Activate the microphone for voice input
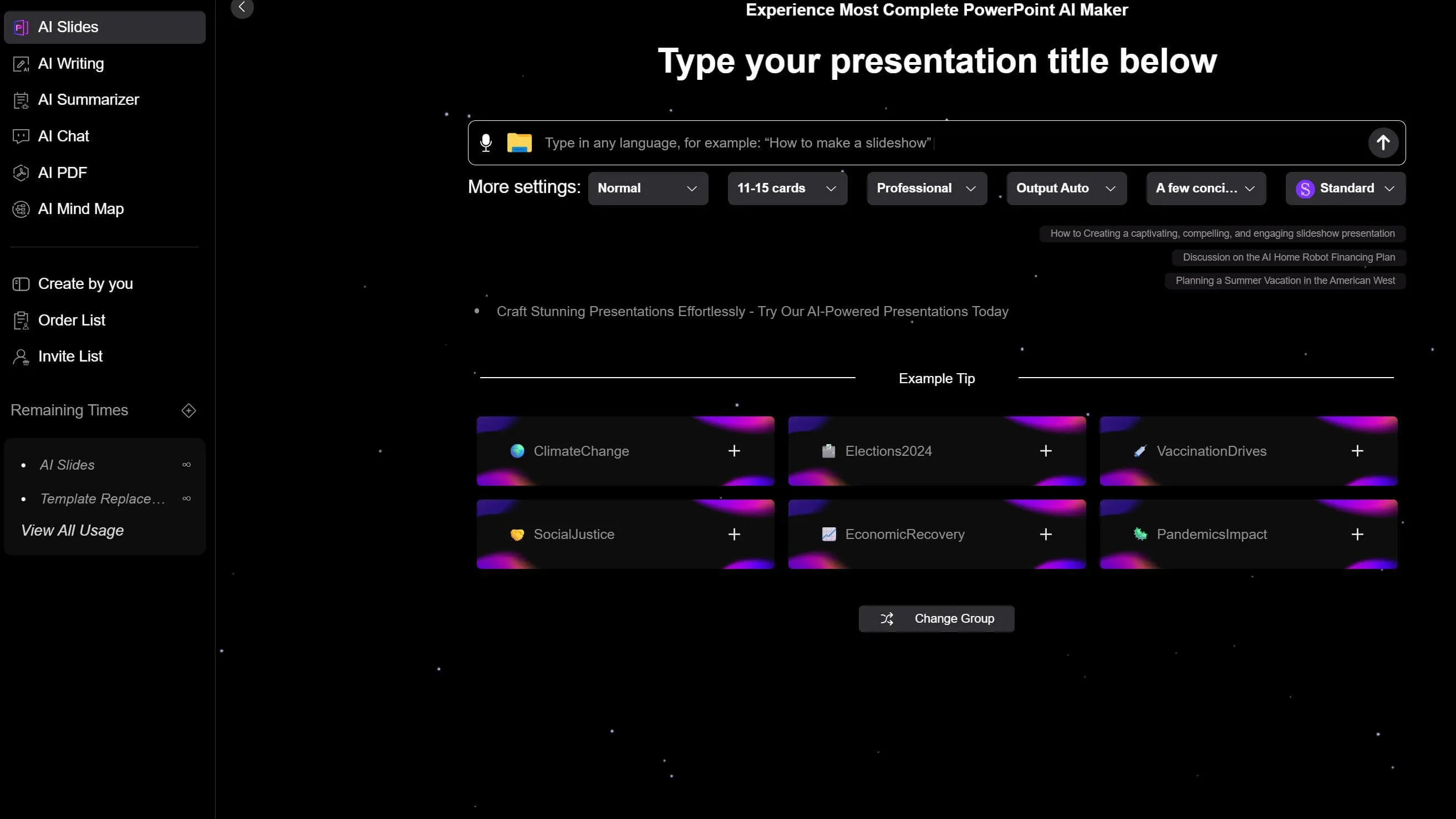 point(486,143)
